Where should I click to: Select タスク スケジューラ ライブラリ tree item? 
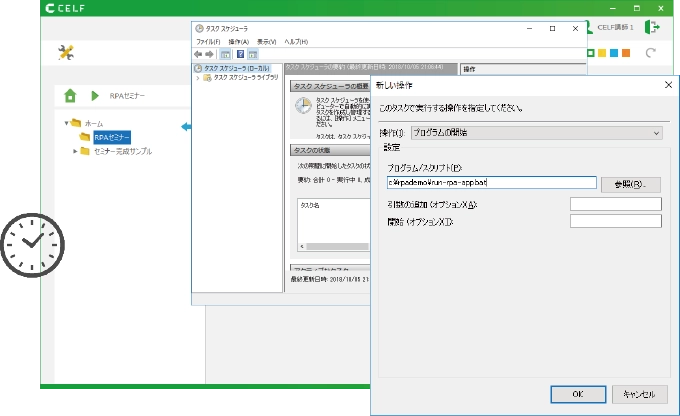(245, 78)
